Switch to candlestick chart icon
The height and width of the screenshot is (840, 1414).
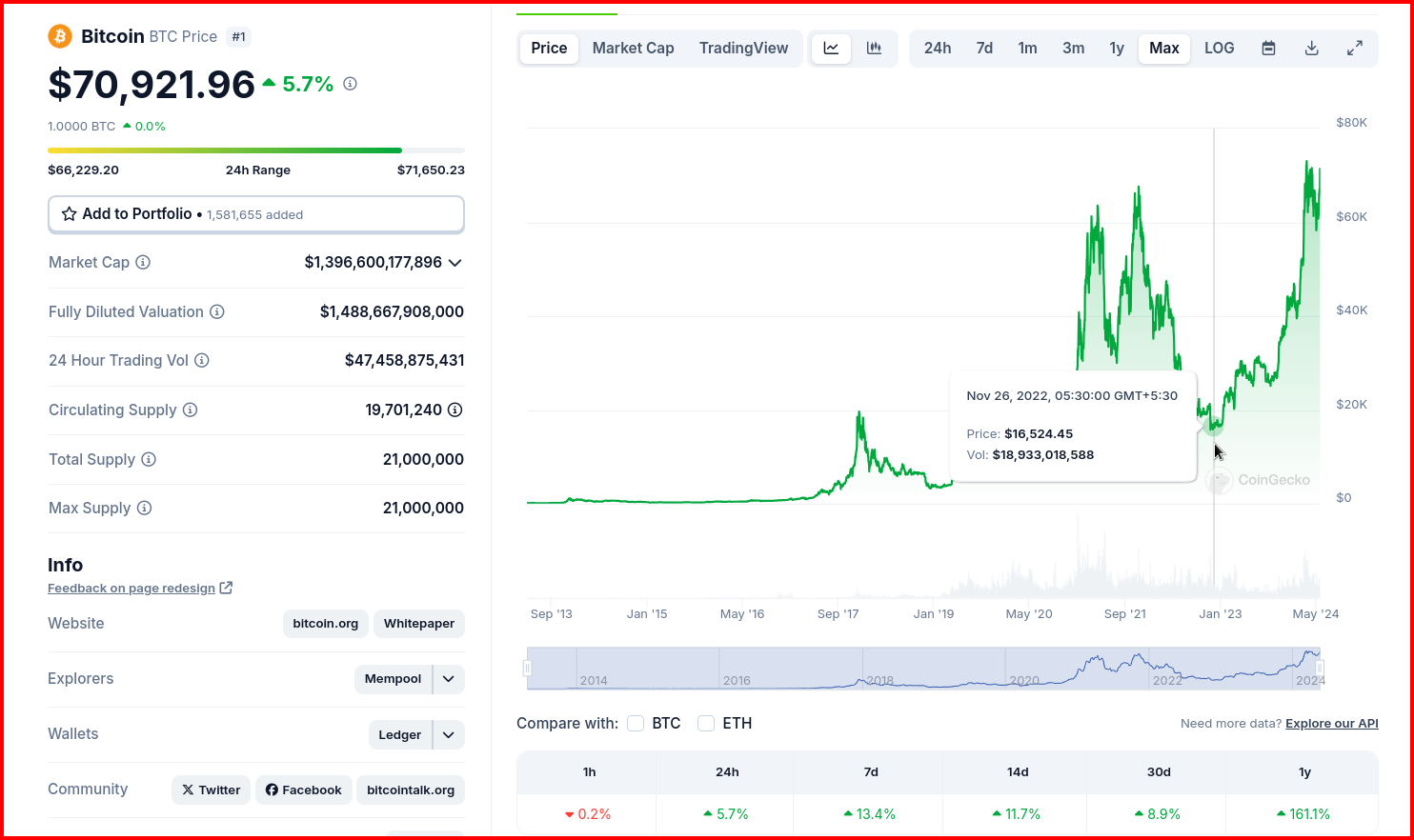pyautogui.click(x=874, y=49)
